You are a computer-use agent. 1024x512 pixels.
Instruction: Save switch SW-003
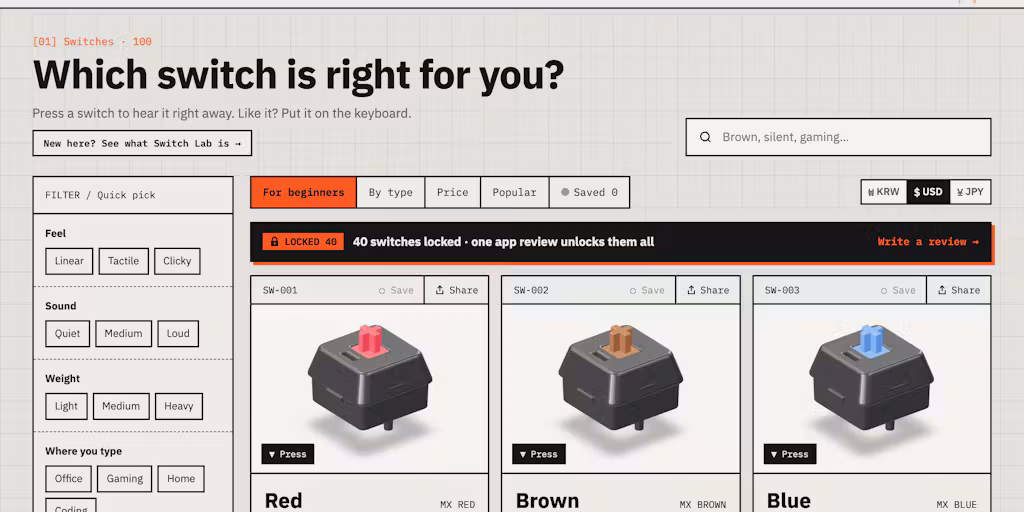pos(898,290)
